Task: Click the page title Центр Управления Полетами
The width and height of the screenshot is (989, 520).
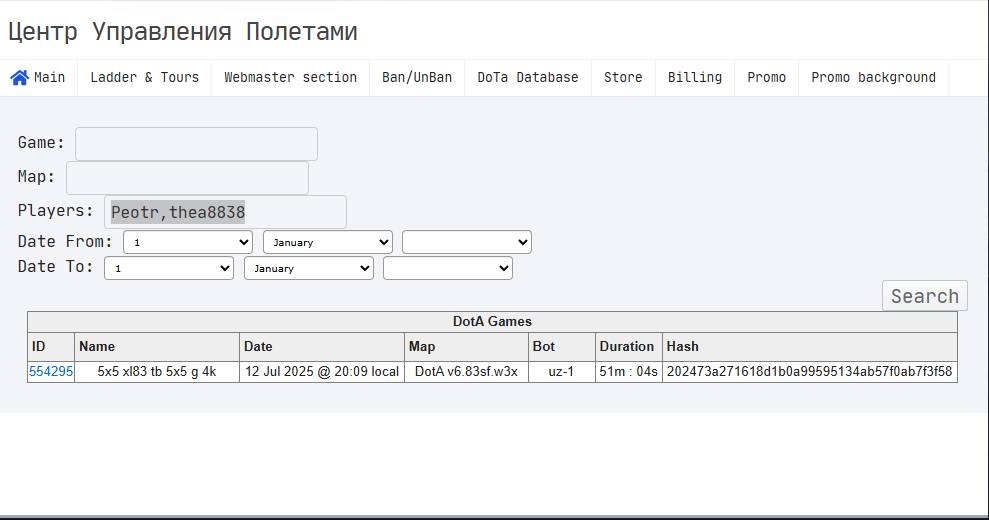Action: point(183,32)
